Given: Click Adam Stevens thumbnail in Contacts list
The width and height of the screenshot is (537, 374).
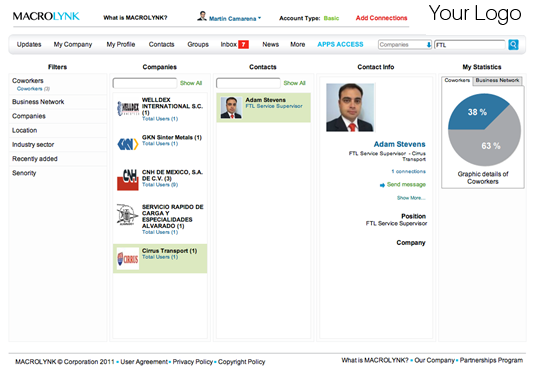Looking at the screenshot, I should pos(231,108).
